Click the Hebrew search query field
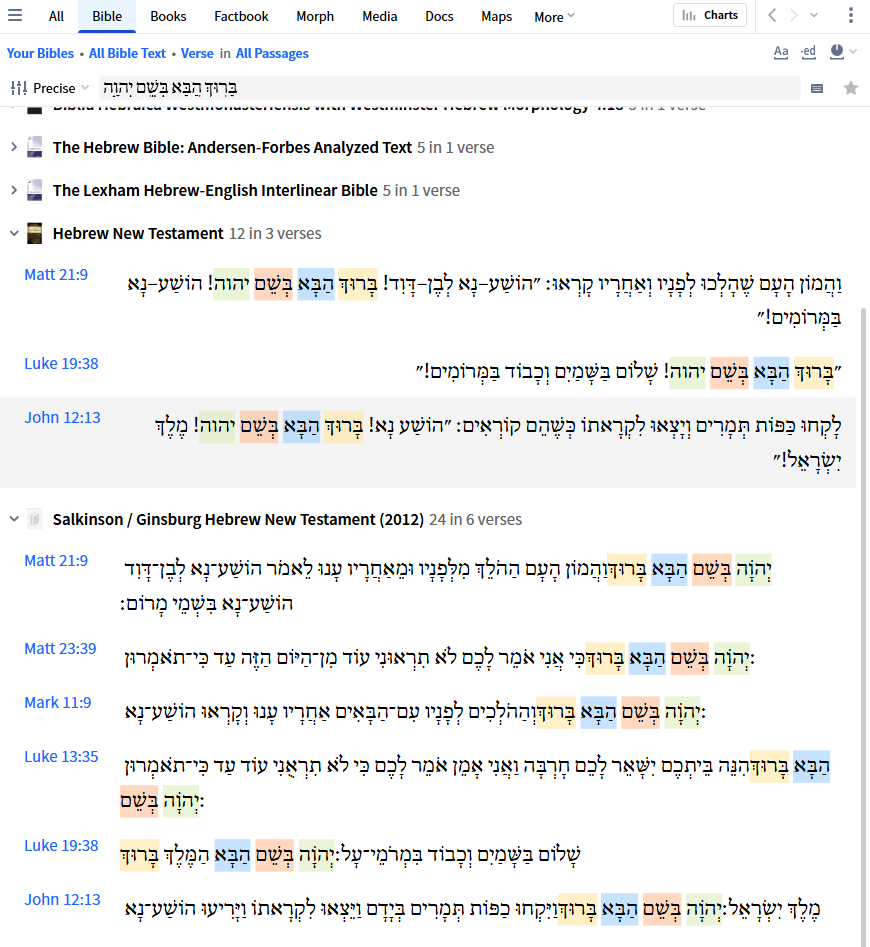This screenshot has width=870, height=947. 450,88
